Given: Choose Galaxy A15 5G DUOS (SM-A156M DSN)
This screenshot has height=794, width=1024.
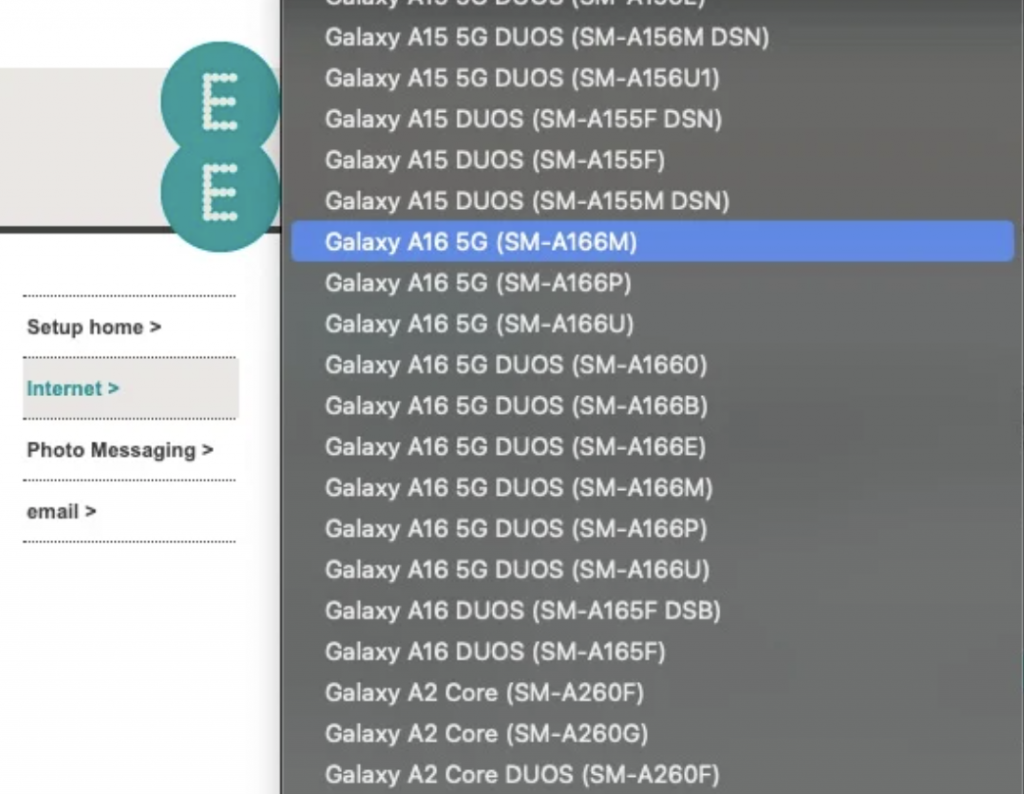Looking at the screenshot, I should click(x=546, y=37).
